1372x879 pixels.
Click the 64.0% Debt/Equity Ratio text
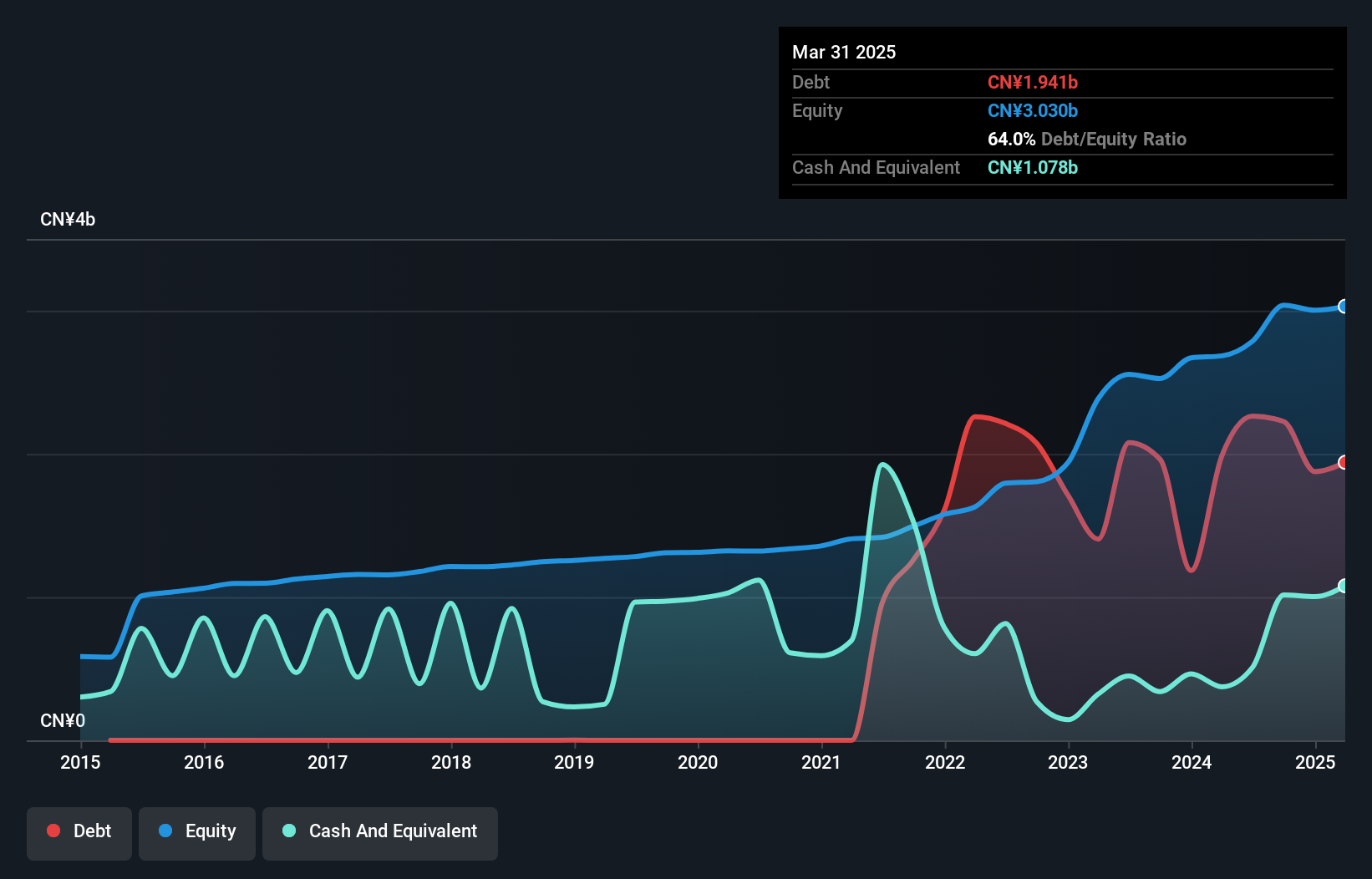pos(1087,139)
